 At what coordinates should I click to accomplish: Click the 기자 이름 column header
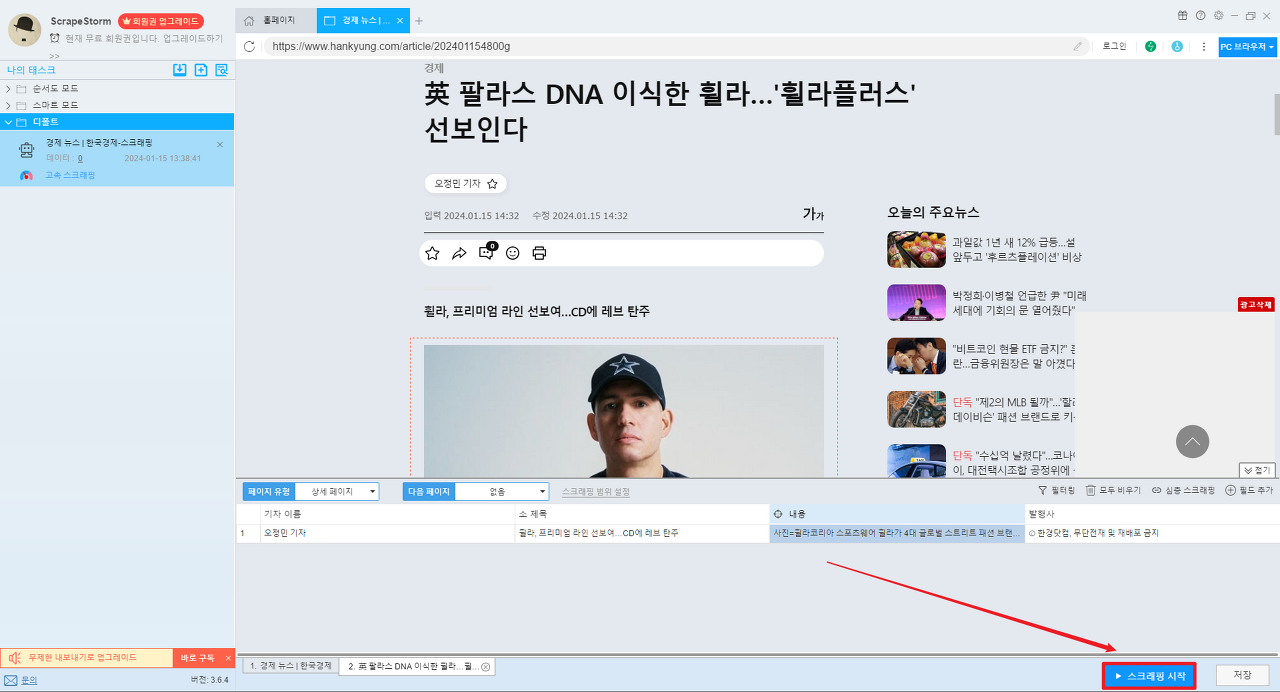387,513
